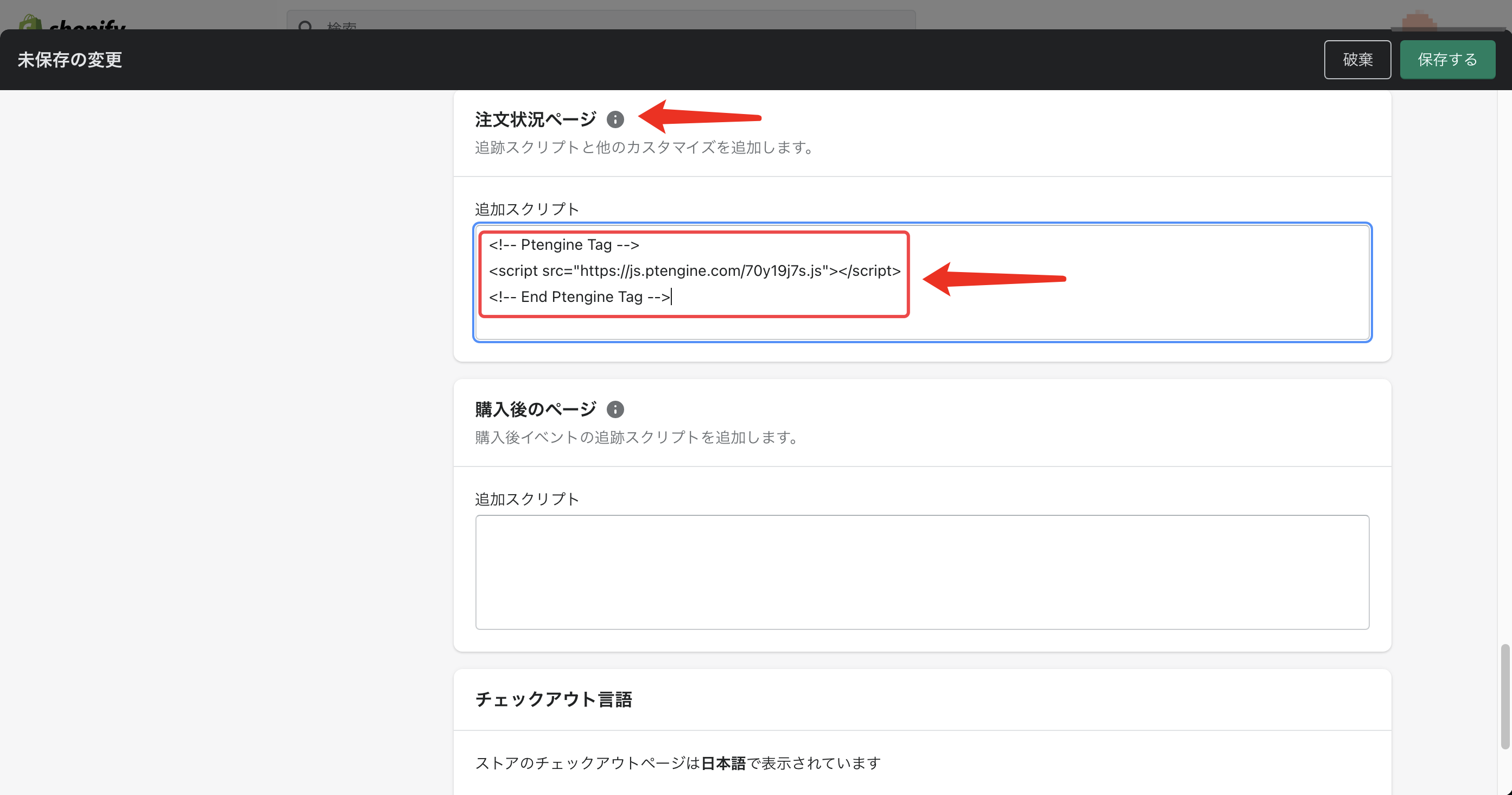1512x795 pixels.
Task: Click 追跡スクリプトと他のカスタマイズ description text
Action: 644,147
